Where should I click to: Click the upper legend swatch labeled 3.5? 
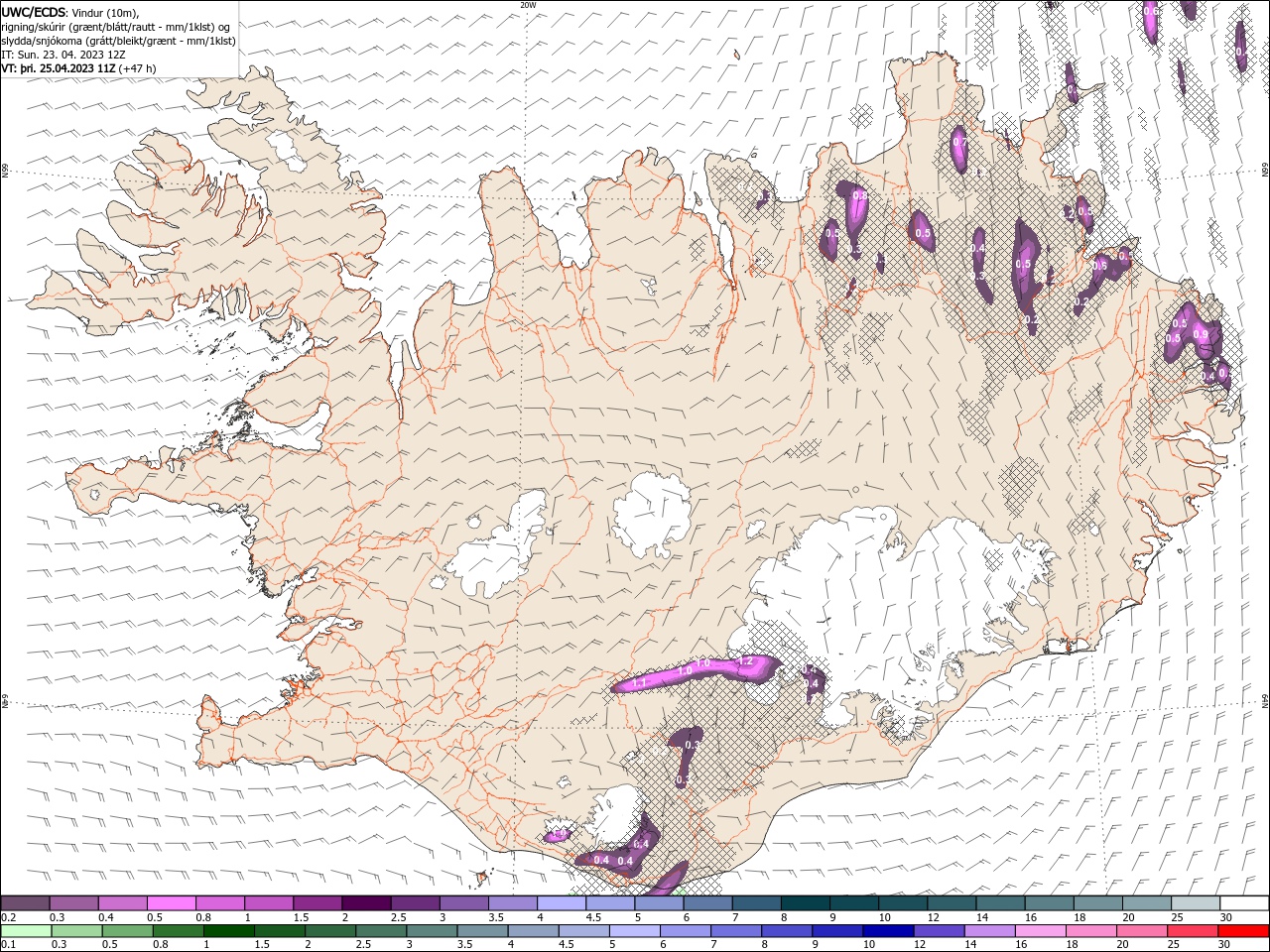[x=513, y=903]
